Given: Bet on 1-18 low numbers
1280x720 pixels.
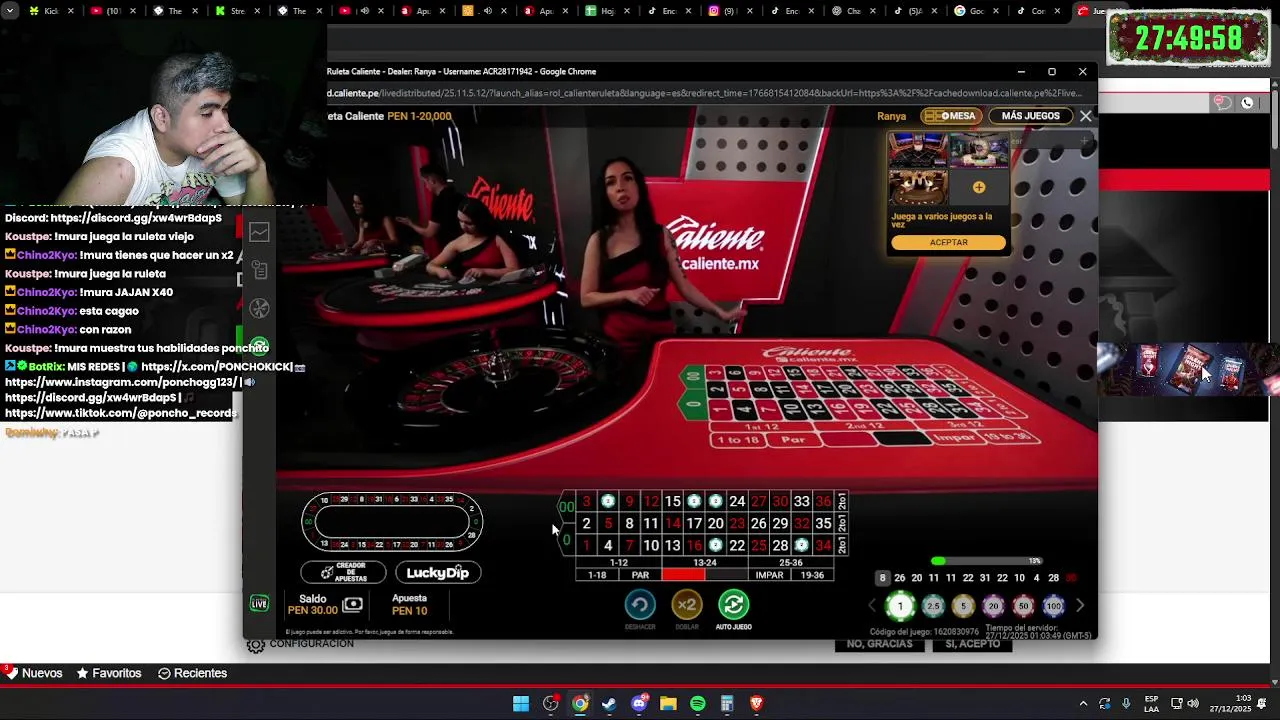Looking at the screenshot, I should tap(597, 575).
